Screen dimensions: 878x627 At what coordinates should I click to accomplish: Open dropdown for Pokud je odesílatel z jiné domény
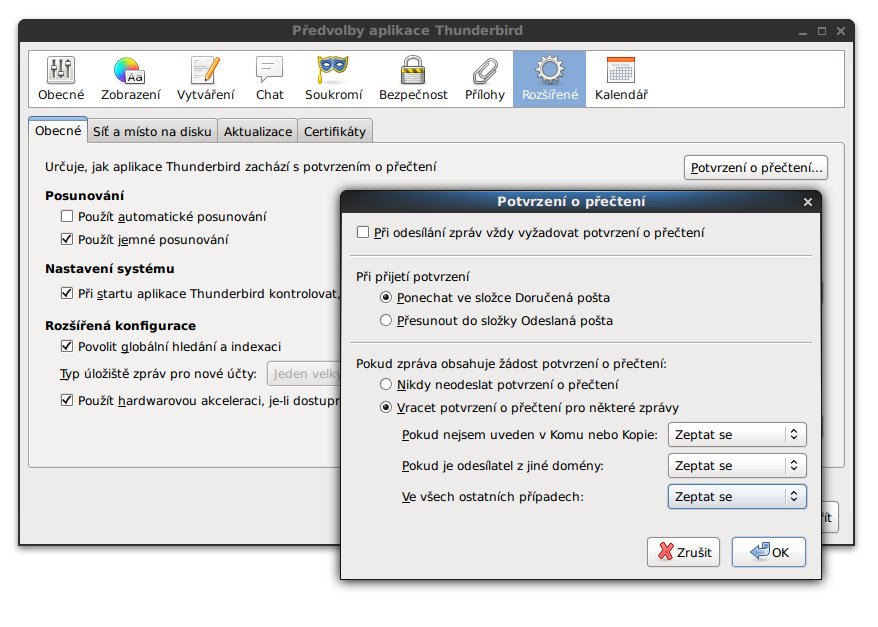point(737,465)
